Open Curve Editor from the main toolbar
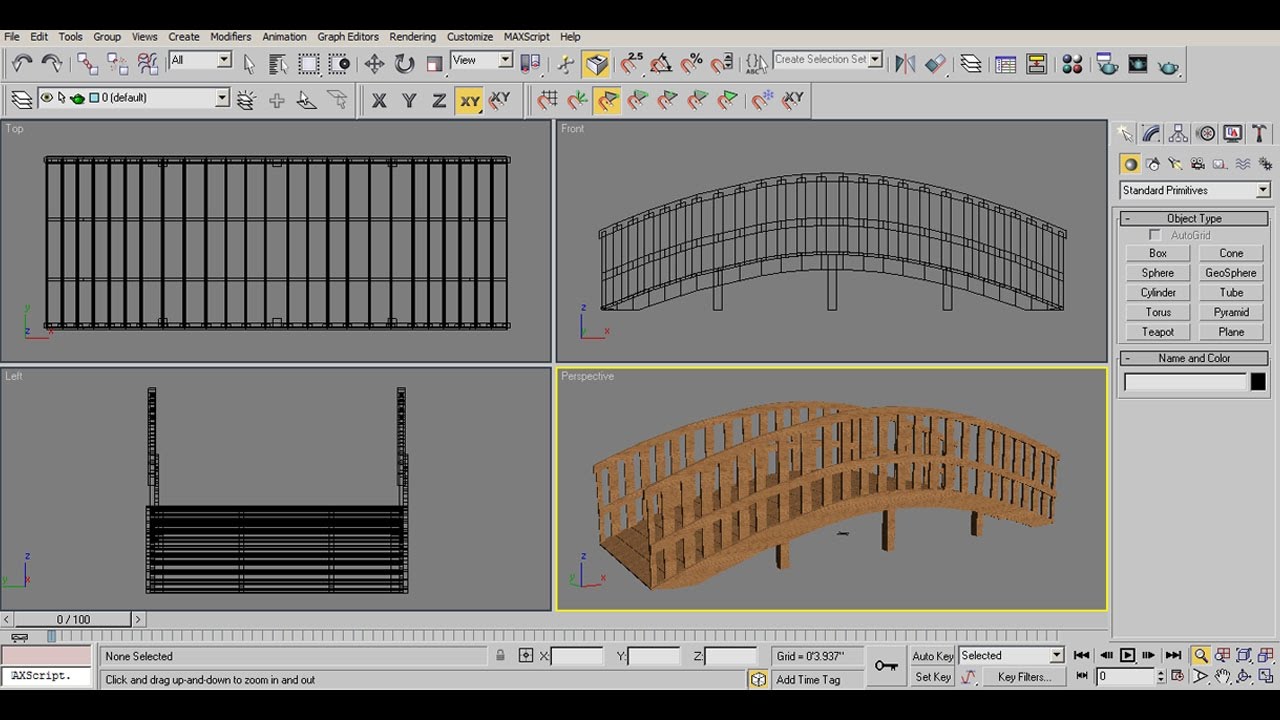The height and width of the screenshot is (720, 1280). pos(1006,64)
